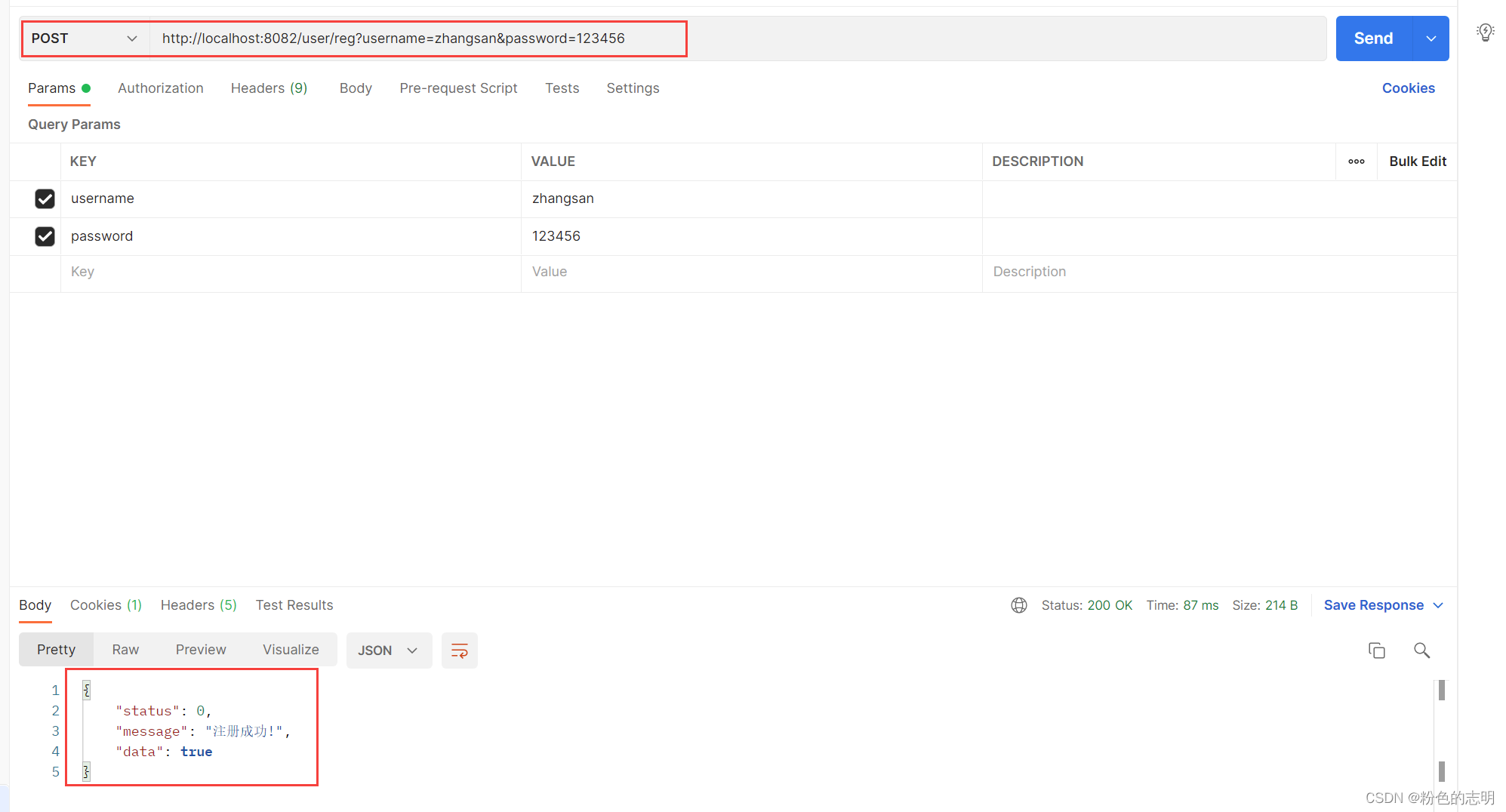The height and width of the screenshot is (812, 1506).
Task: Click Bulk Edit
Action: [1417, 161]
